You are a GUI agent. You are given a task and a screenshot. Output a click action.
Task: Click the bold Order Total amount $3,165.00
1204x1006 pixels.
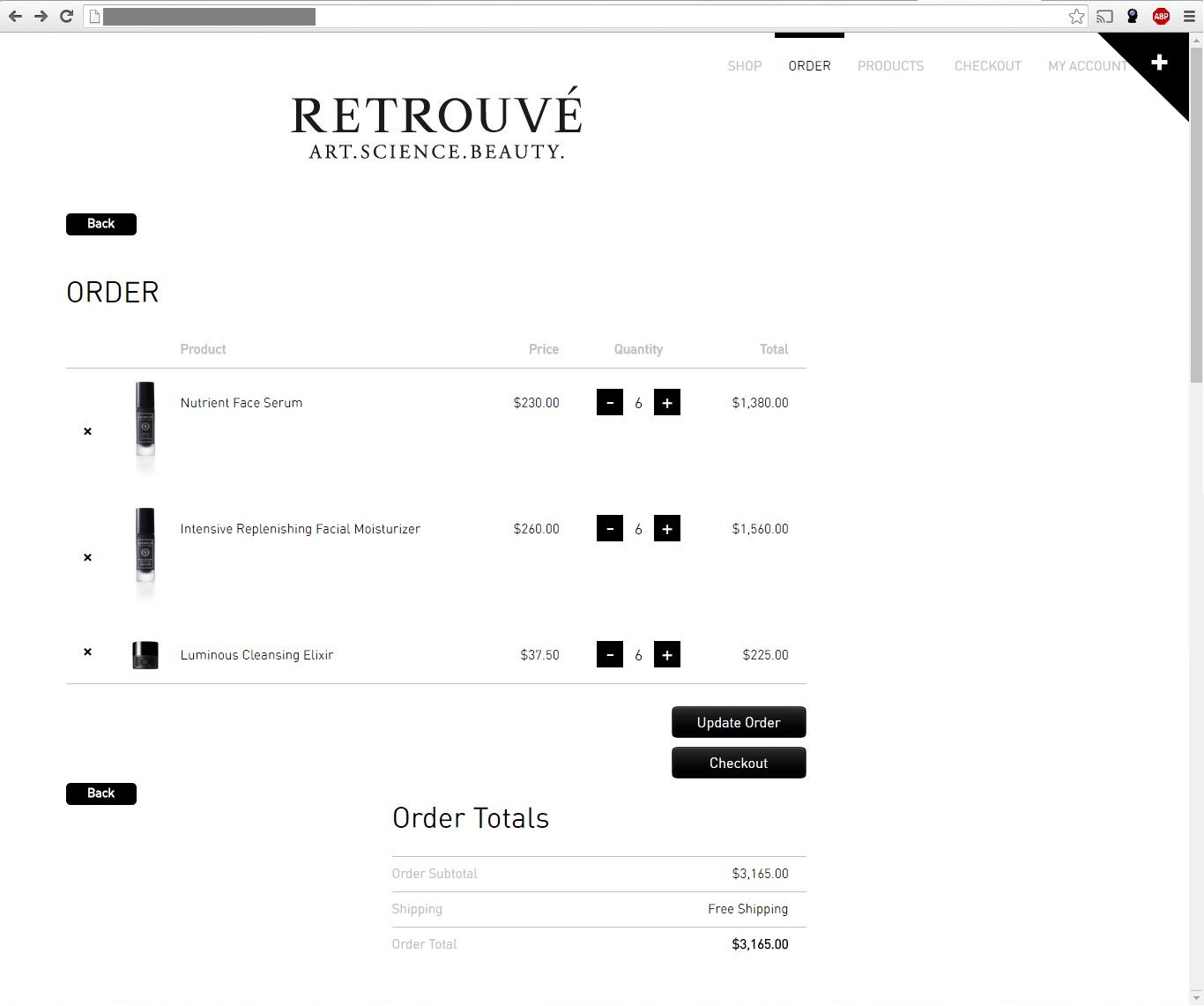760,944
